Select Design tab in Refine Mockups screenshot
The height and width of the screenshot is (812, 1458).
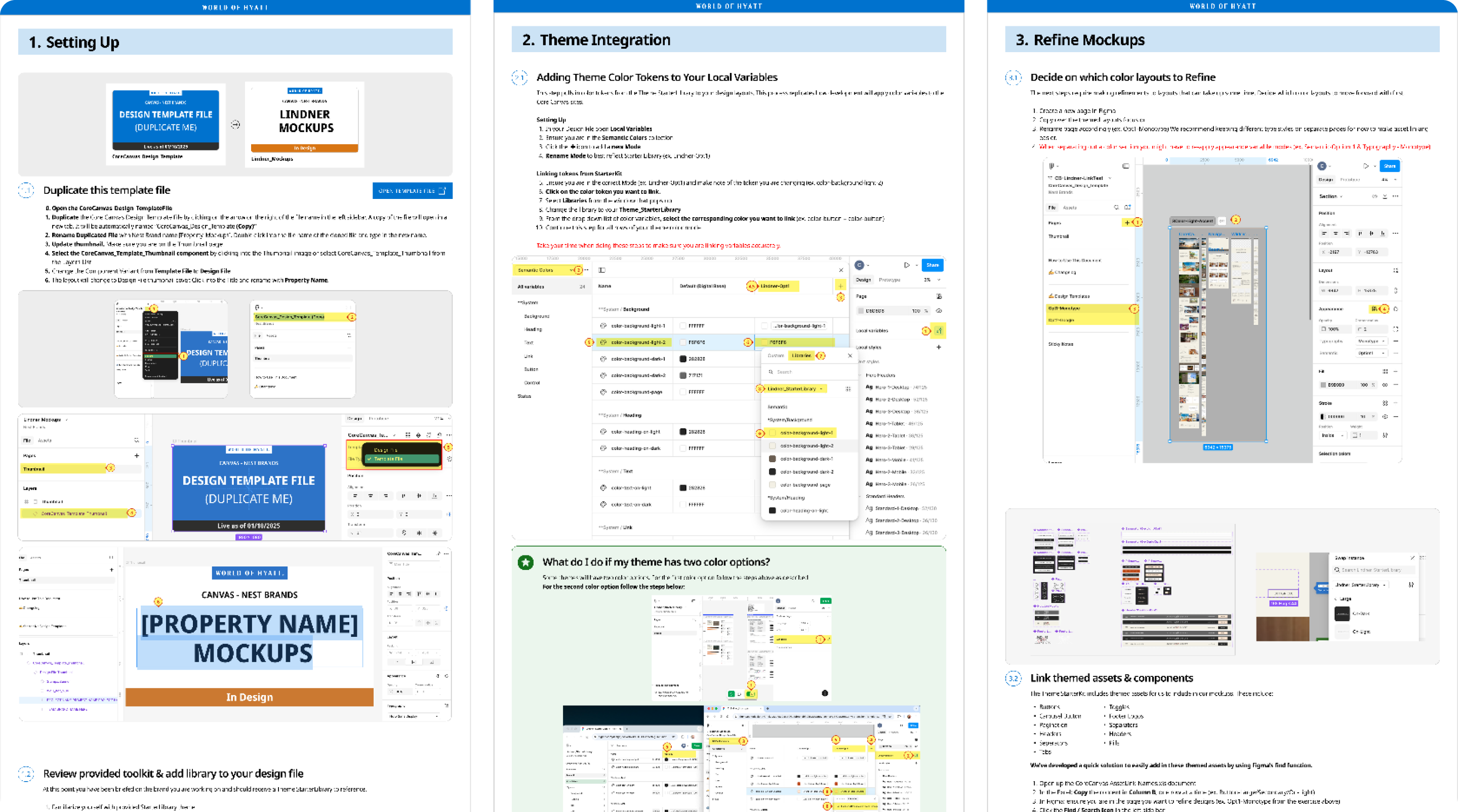pyautogui.click(x=1326, y=180)
